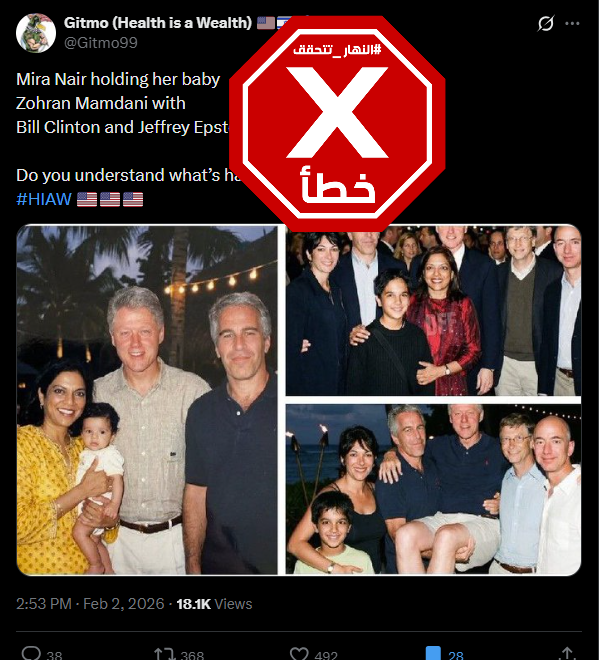Open the top-right group photo thumbnail

433,310
